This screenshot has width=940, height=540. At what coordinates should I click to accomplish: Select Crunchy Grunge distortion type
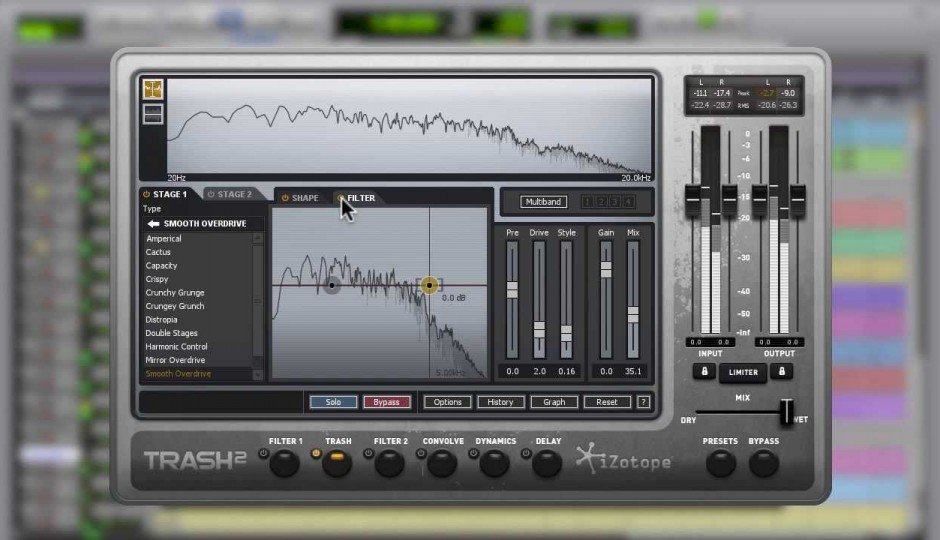click(x=175, y=292)
